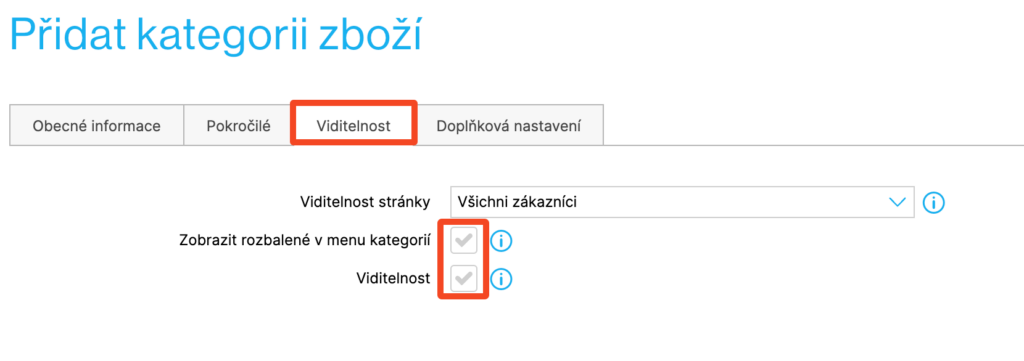Click the Zobrazit rozbalené v menu kategorií label

(x=304, y=241)
